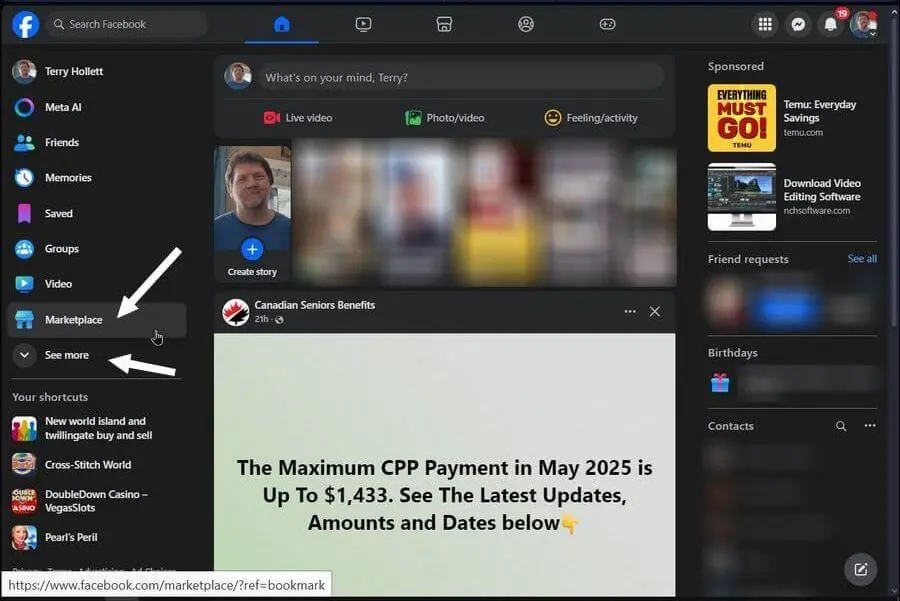
Task: Open Memories from the sidebar
Action: pyautogui.click(x=96, y=178)
